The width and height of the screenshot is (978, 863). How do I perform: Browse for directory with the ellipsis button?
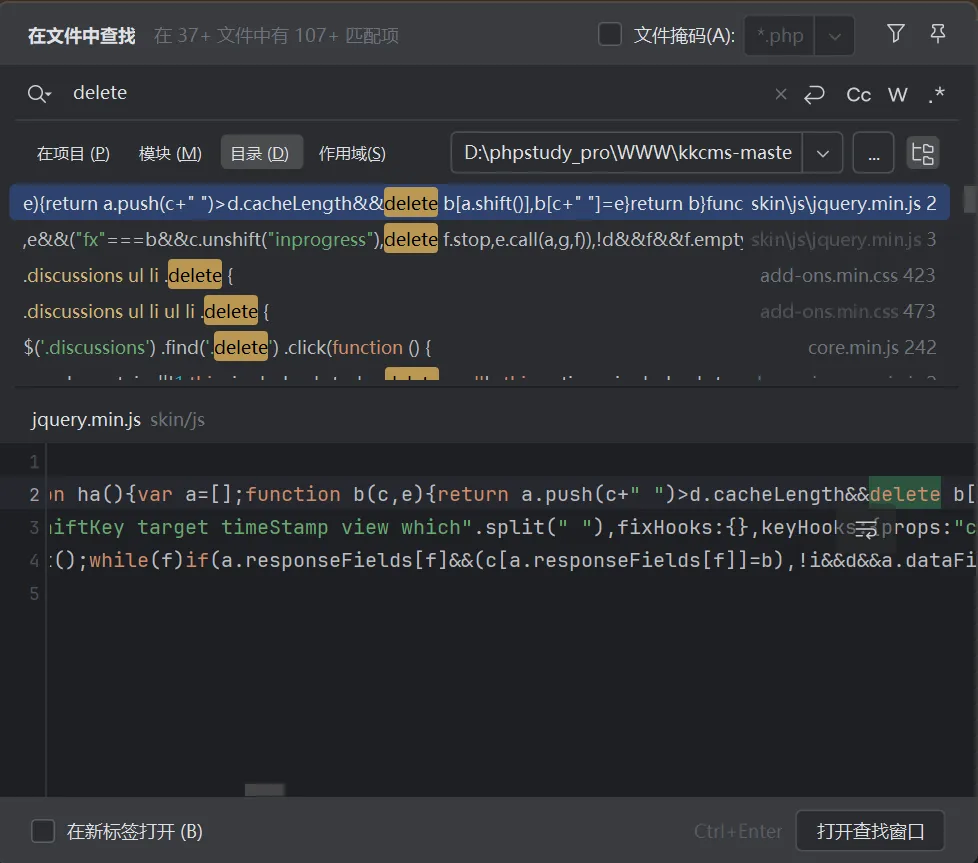tap(873, 154)
